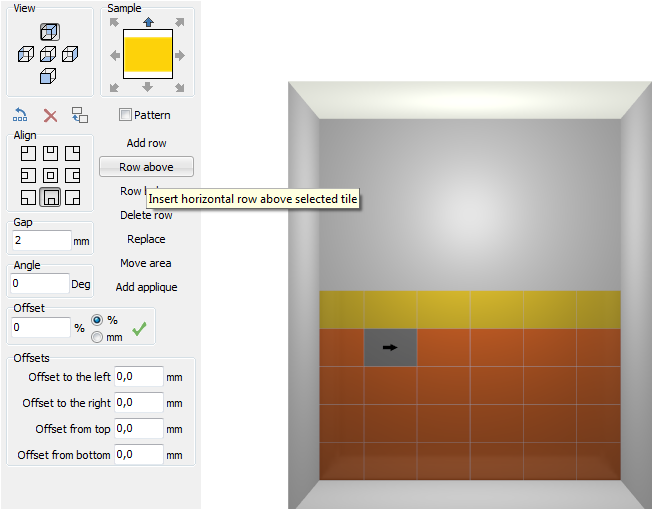This screenshot has height=509, width=654.
Task: Click the blue undo arrow icon
Action: coord(20,115)
